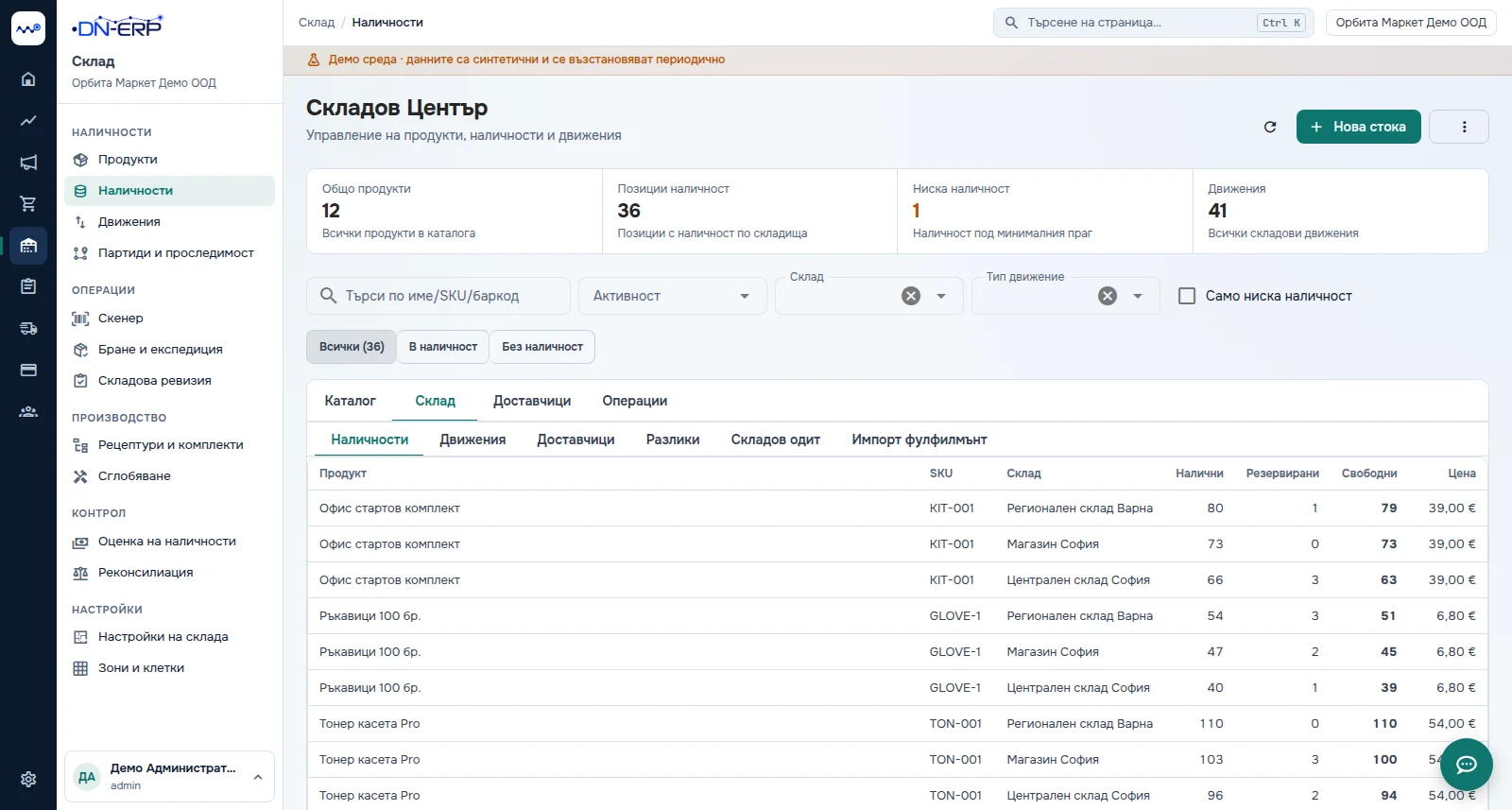This screenshot has height=810, width=1512.
Task: Open the analytics chart icon in rail
Action: (x=28, y=121)
